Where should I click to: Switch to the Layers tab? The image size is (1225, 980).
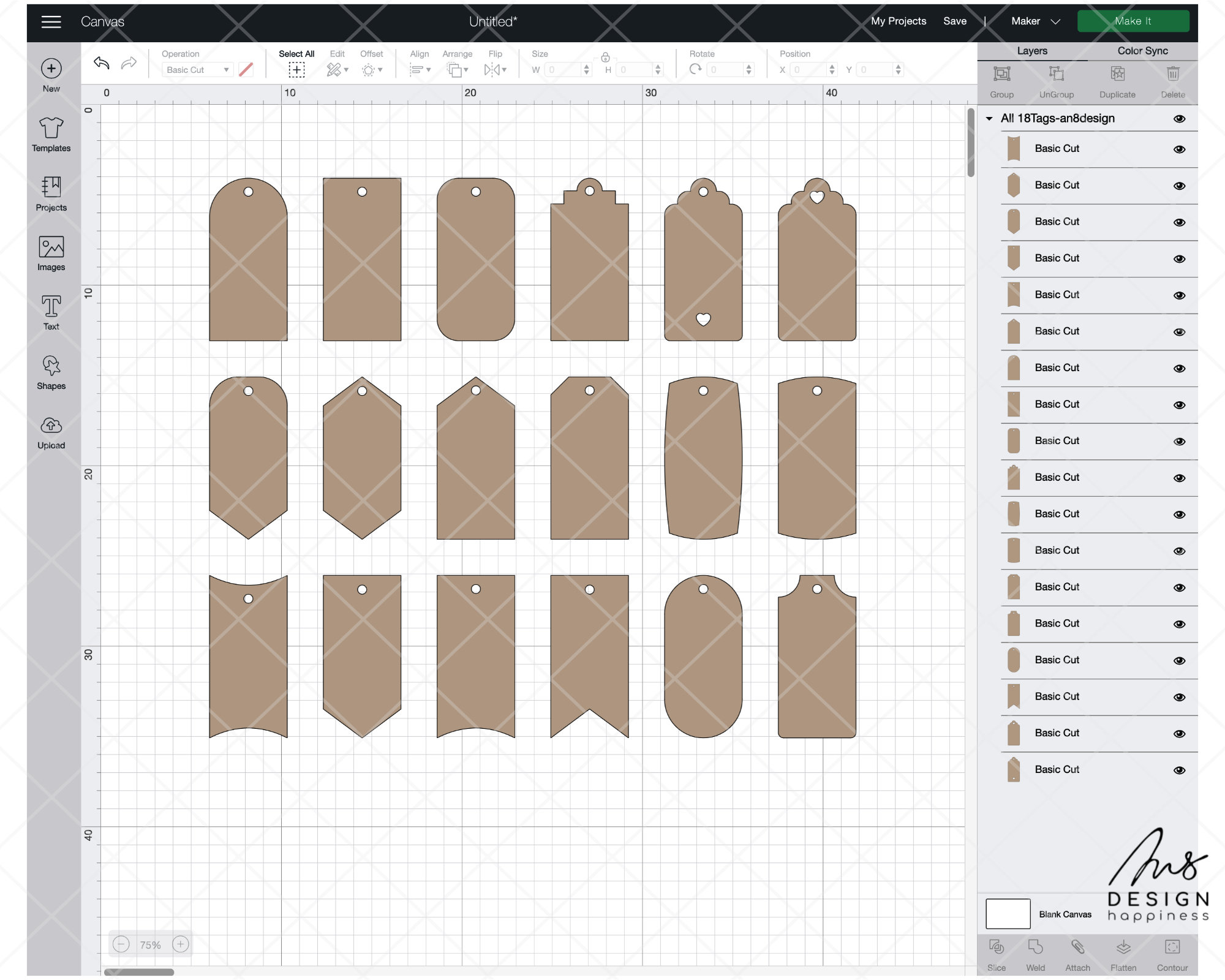click(x=1032, y=51)
